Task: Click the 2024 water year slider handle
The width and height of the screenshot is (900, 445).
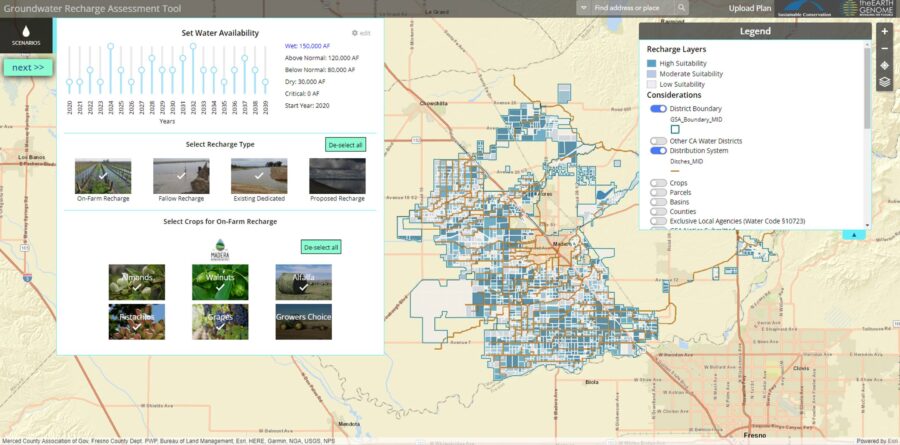Action: pyautogui.click(x=110, y=46)
